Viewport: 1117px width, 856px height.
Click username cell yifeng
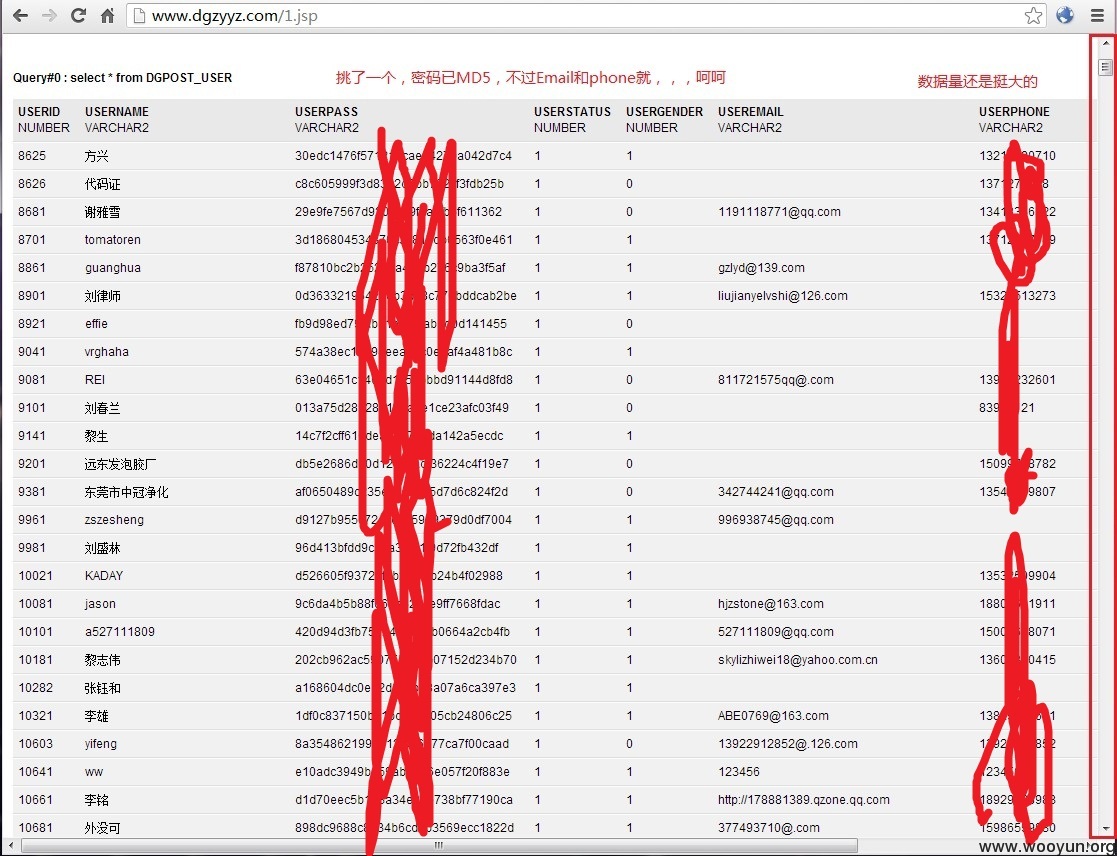[x=100, y=744]
